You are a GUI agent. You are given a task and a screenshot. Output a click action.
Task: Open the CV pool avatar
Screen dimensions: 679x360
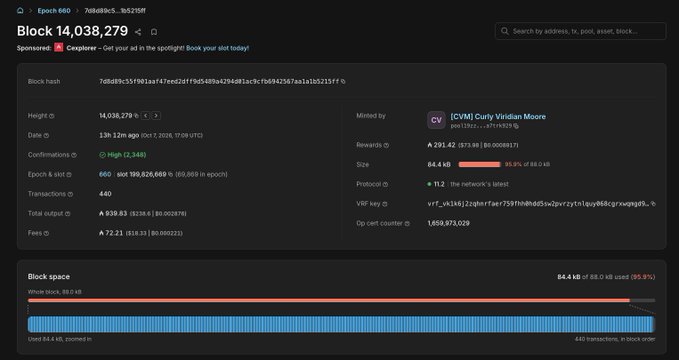[436, 120]
